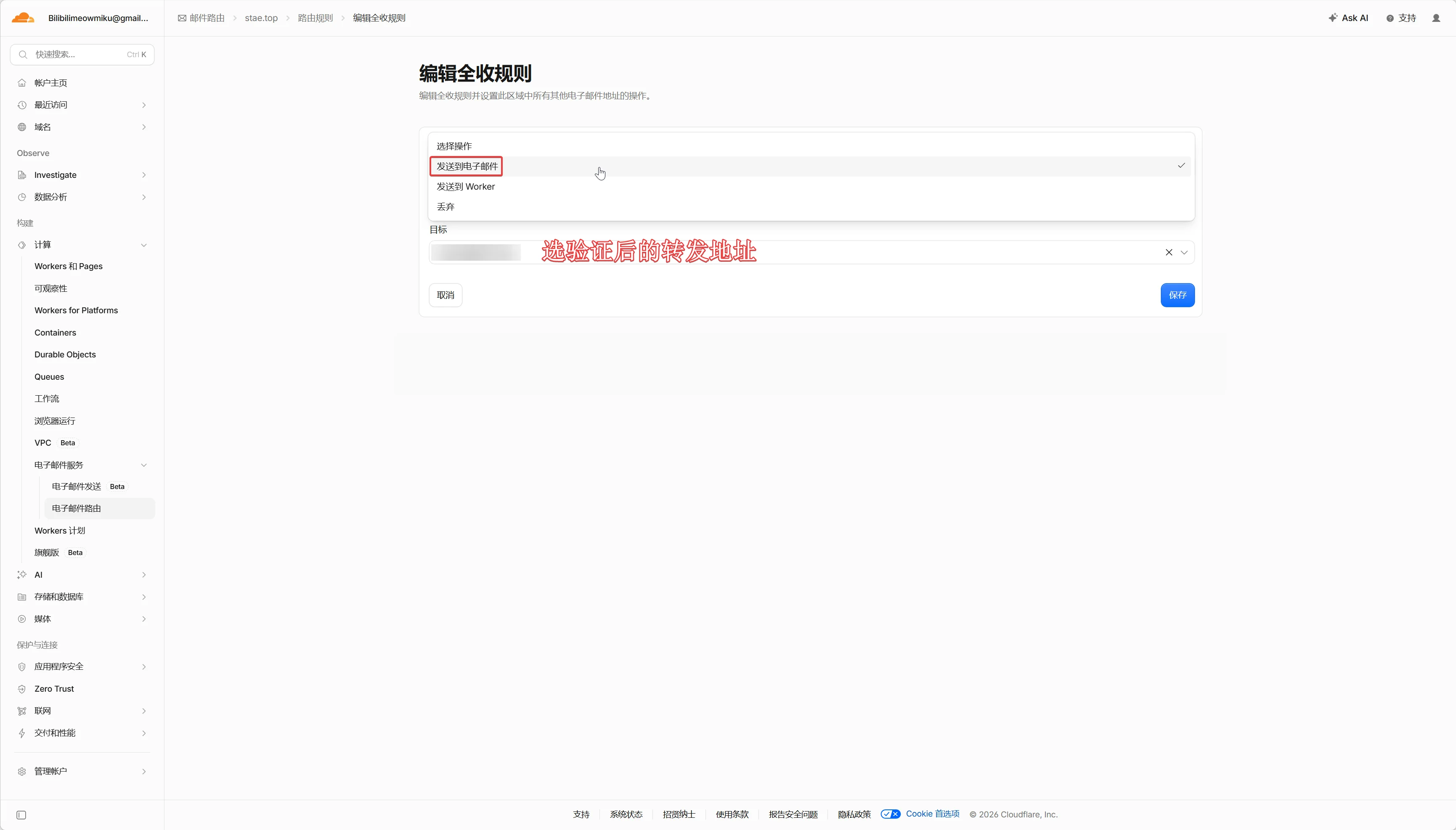This screenshot has height=830, width=1456.
Task: Clear the 目标 address with X icon
Action: tap(1169, 253)
